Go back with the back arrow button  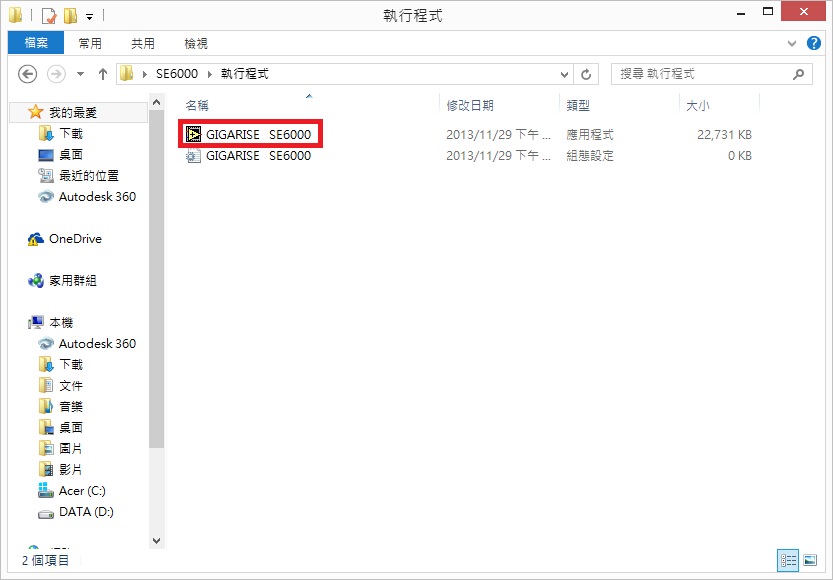click(28, 74)
